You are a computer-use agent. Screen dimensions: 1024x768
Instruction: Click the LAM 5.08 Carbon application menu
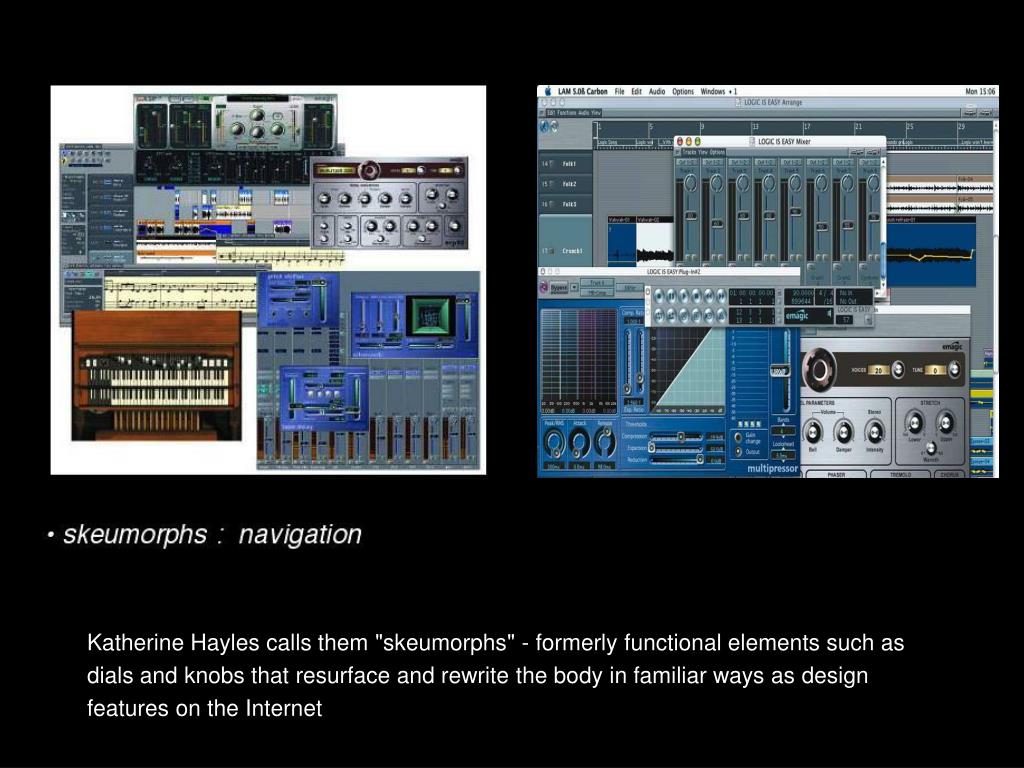click(x=583, y=91)
